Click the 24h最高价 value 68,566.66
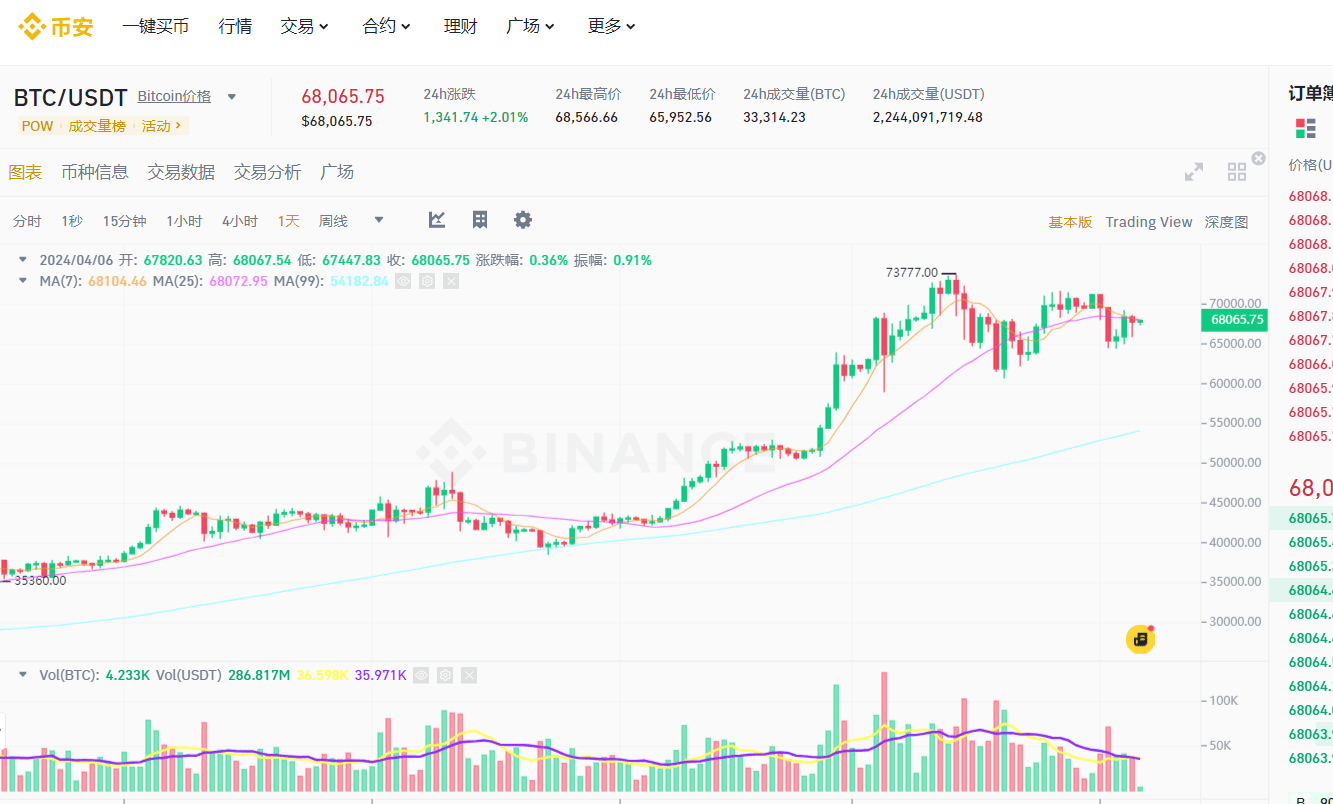 coord(587,117)
